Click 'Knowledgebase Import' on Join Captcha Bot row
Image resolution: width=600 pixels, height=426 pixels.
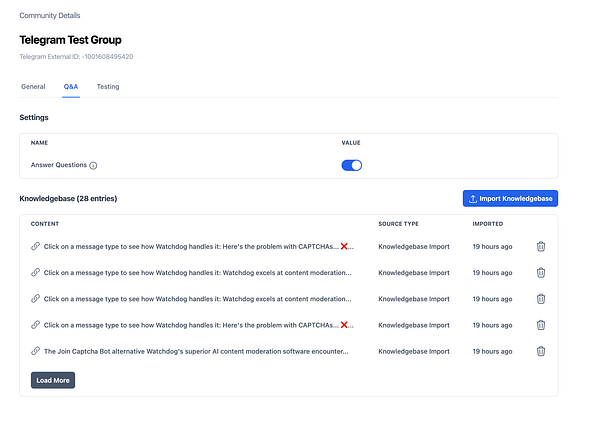tap(414, 351)
